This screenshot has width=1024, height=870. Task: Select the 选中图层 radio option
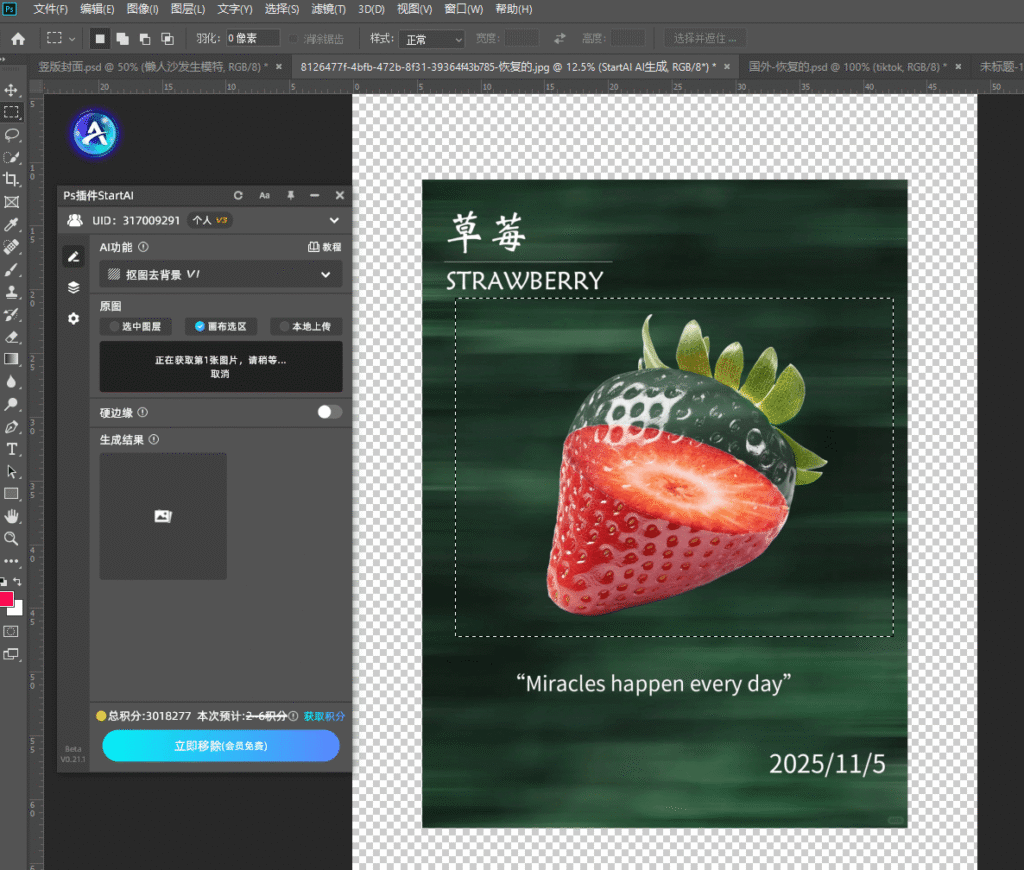(x=134, y=326)
